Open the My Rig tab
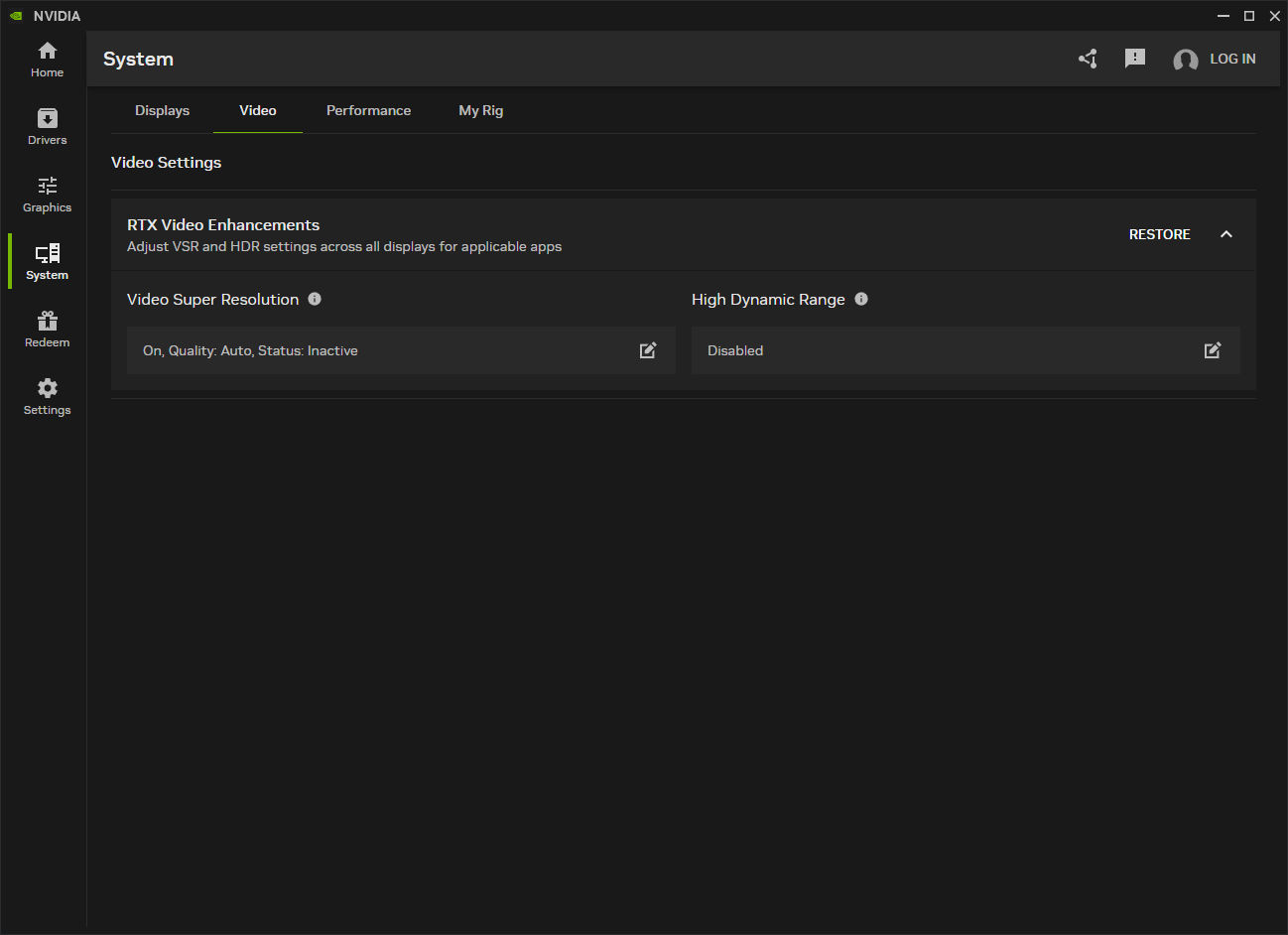 pyautogui.click(x=480, y=110)
